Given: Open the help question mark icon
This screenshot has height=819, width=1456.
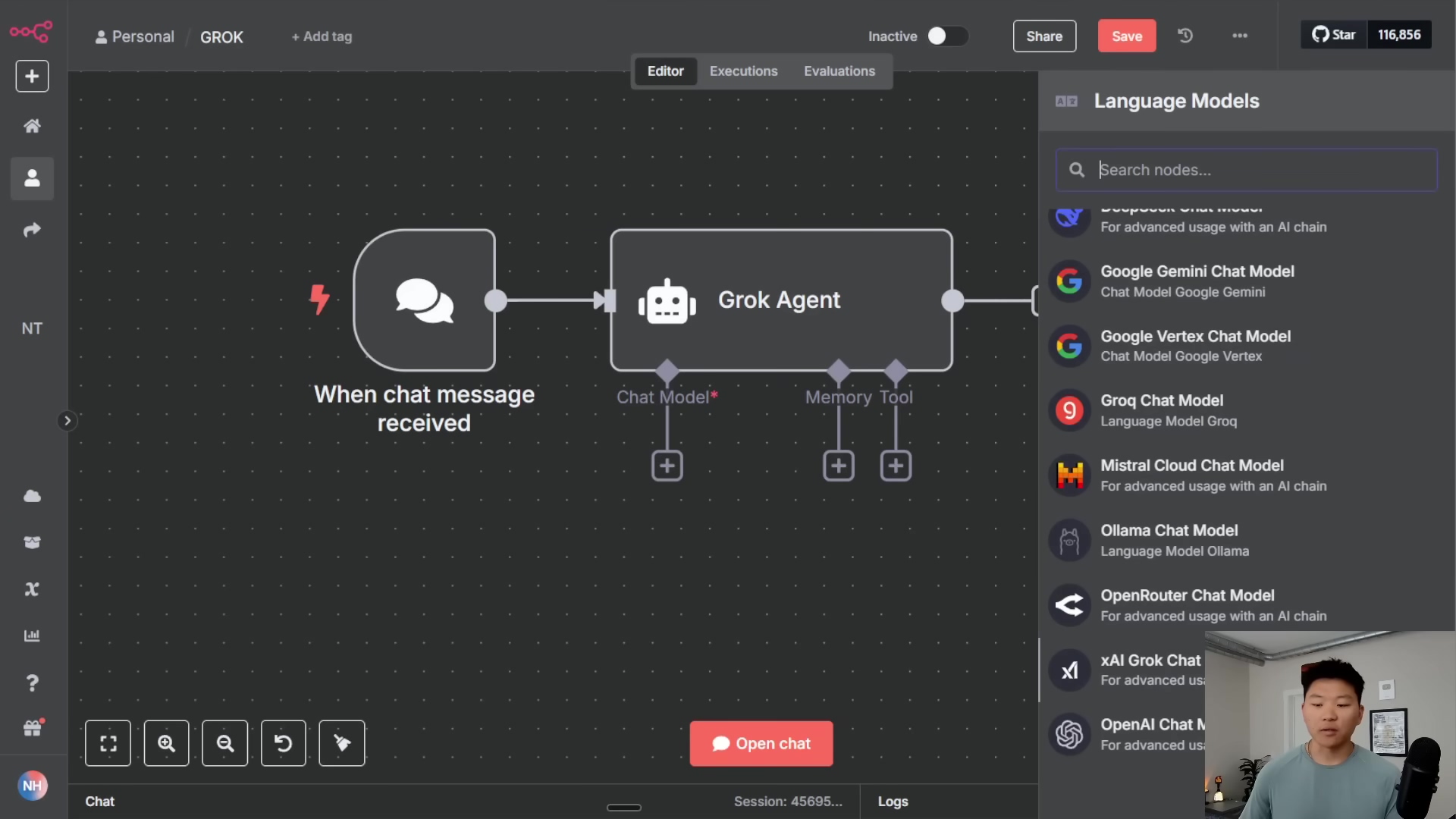Looking at the screenshot, I should [x=32, y=682].
